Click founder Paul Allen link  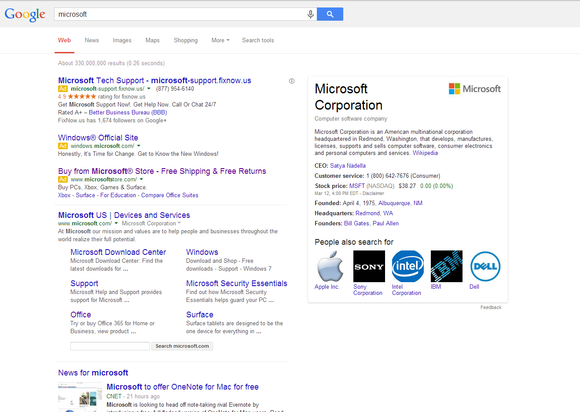[x=385, y=223]
